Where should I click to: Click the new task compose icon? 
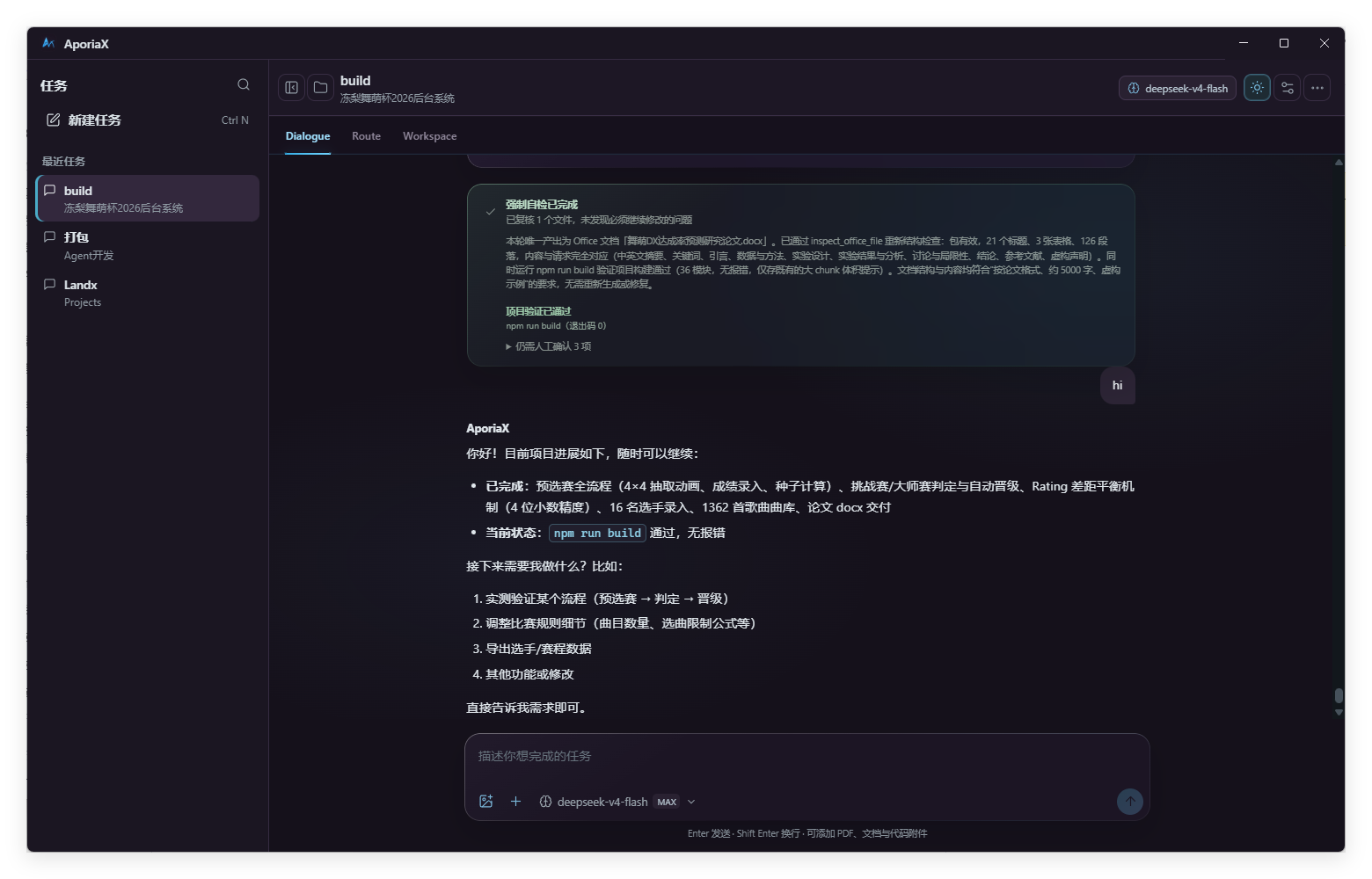click(x=53, y=120)
